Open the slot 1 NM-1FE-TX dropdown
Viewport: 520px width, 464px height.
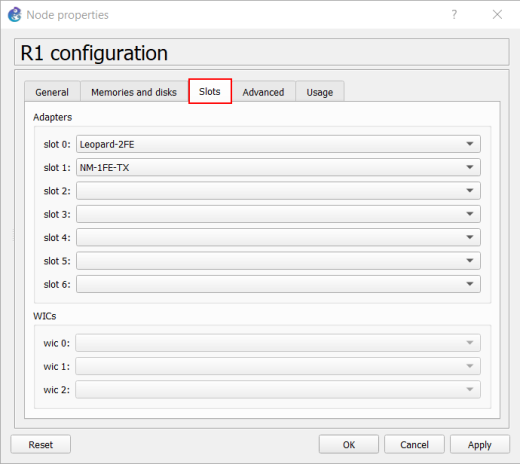pos(278,167)
